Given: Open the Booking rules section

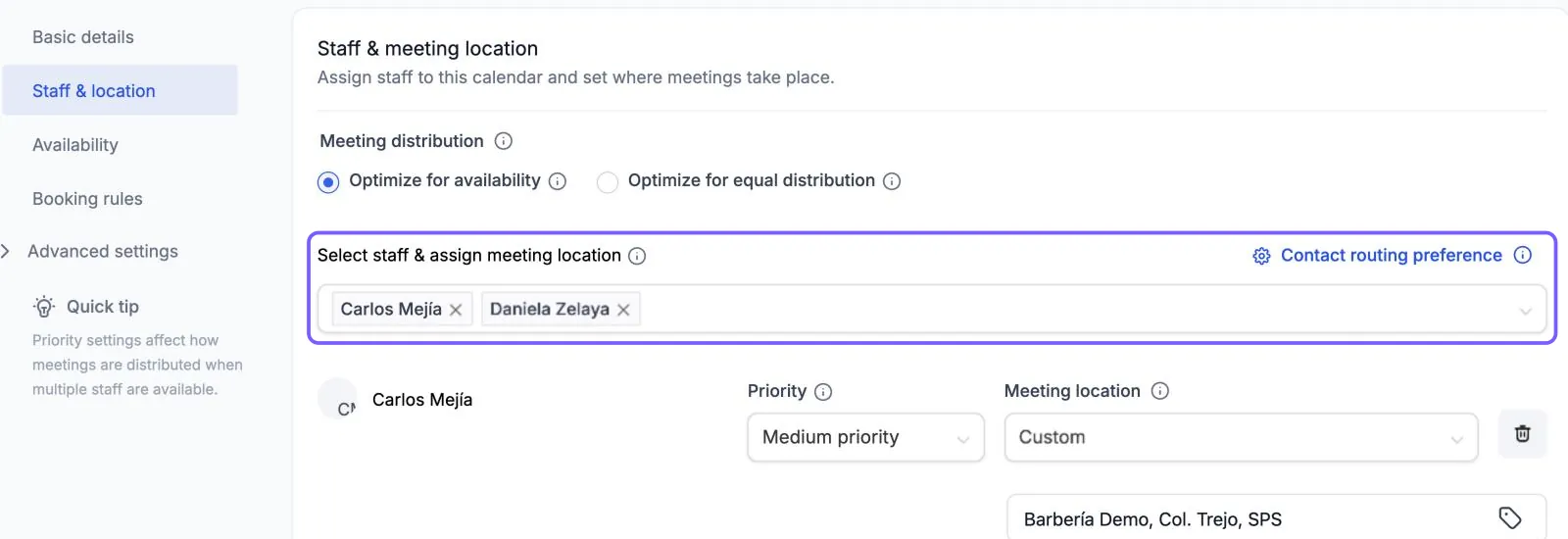Looking at the screenshot, I should pos(87,199).
